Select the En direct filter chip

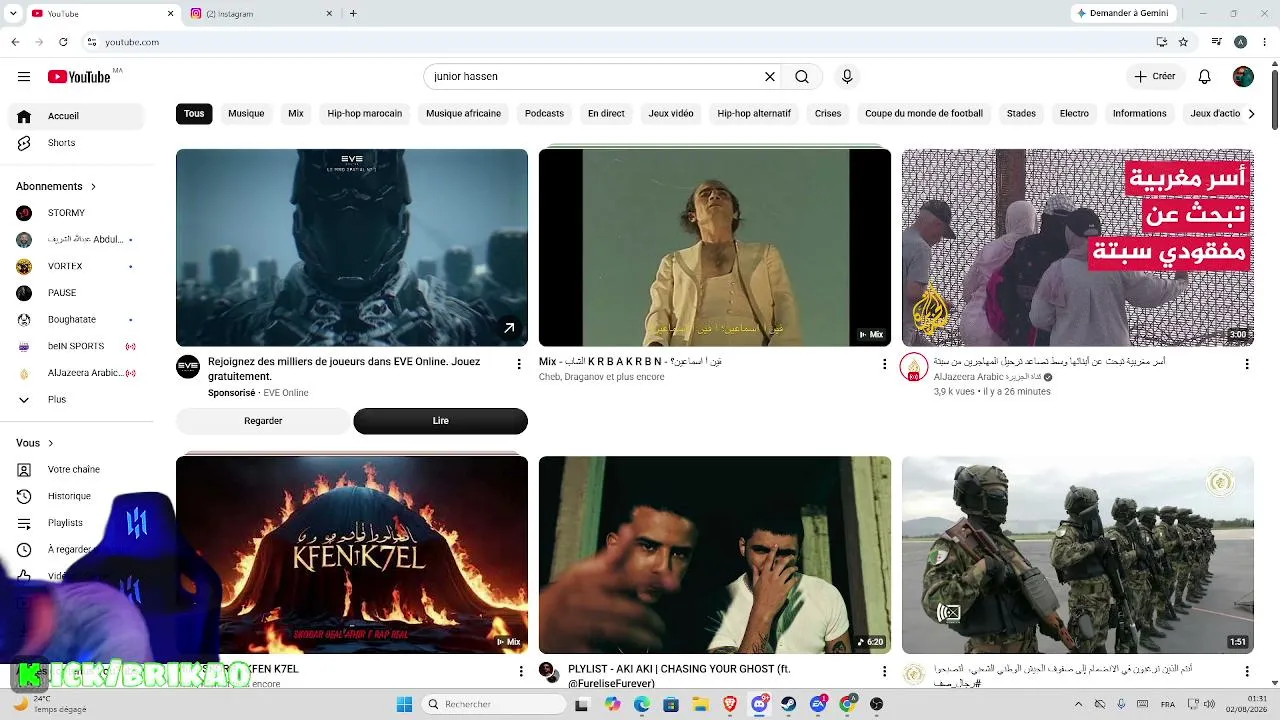[x=606, y=114]
